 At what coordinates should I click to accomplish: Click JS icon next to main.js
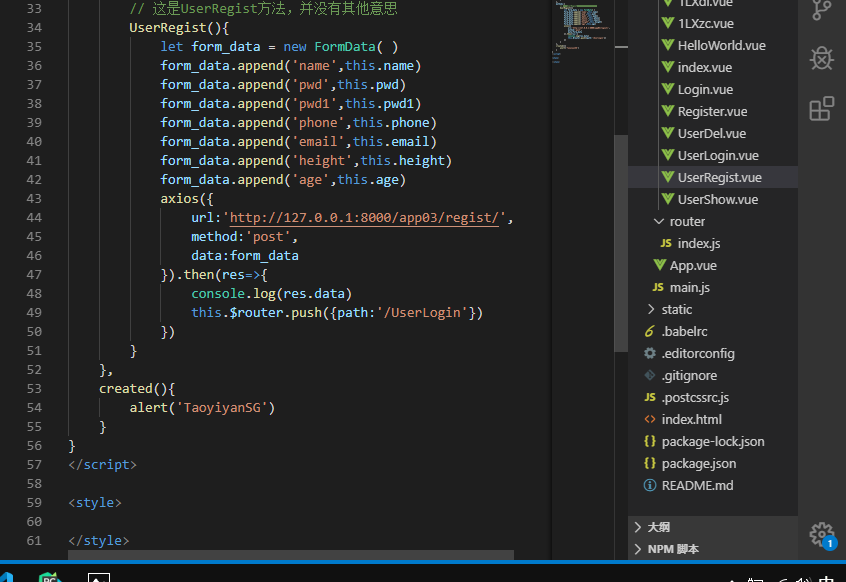pyautogui.click(x=656, y=287)
